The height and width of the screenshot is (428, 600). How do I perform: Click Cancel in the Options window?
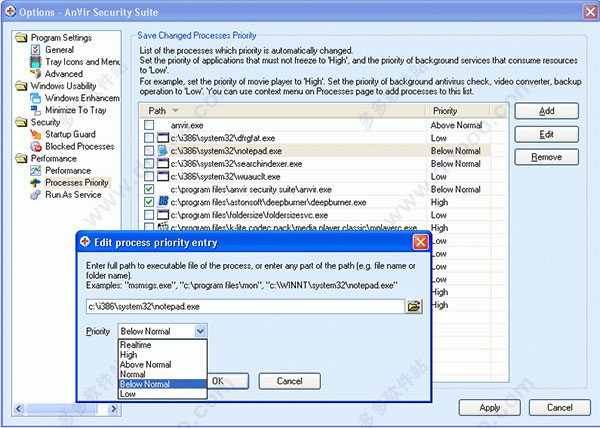[x=559, y=408]
